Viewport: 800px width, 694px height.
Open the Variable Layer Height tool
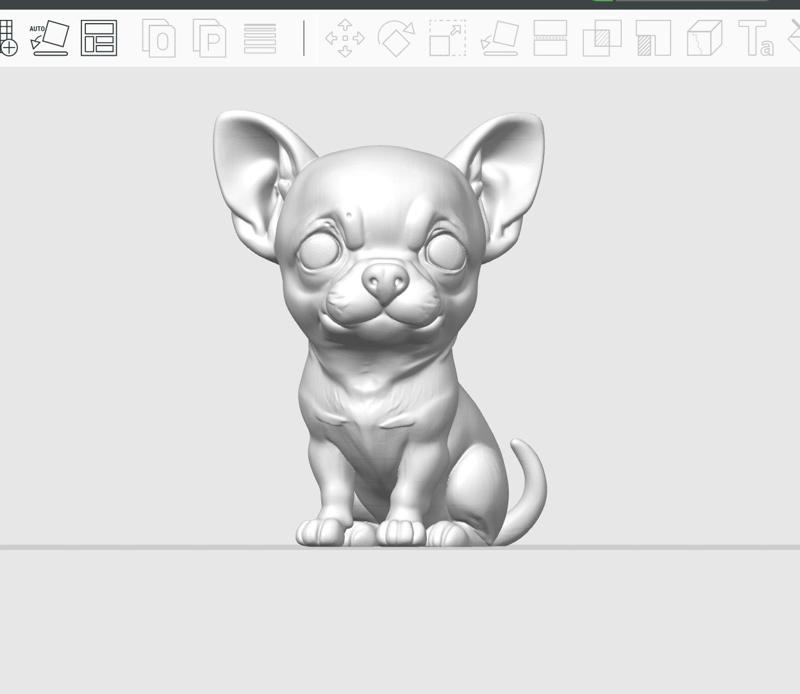[260, 38]
